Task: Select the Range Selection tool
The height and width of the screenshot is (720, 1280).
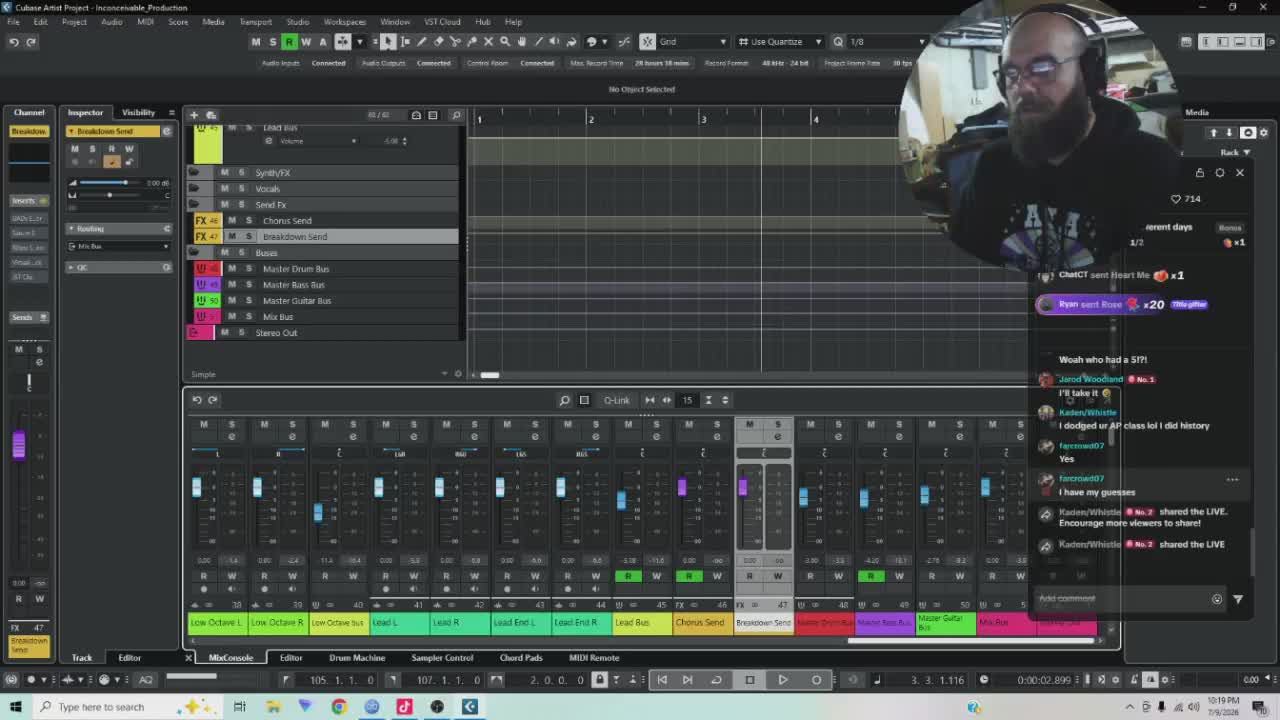Action: (x=405, y=41)
